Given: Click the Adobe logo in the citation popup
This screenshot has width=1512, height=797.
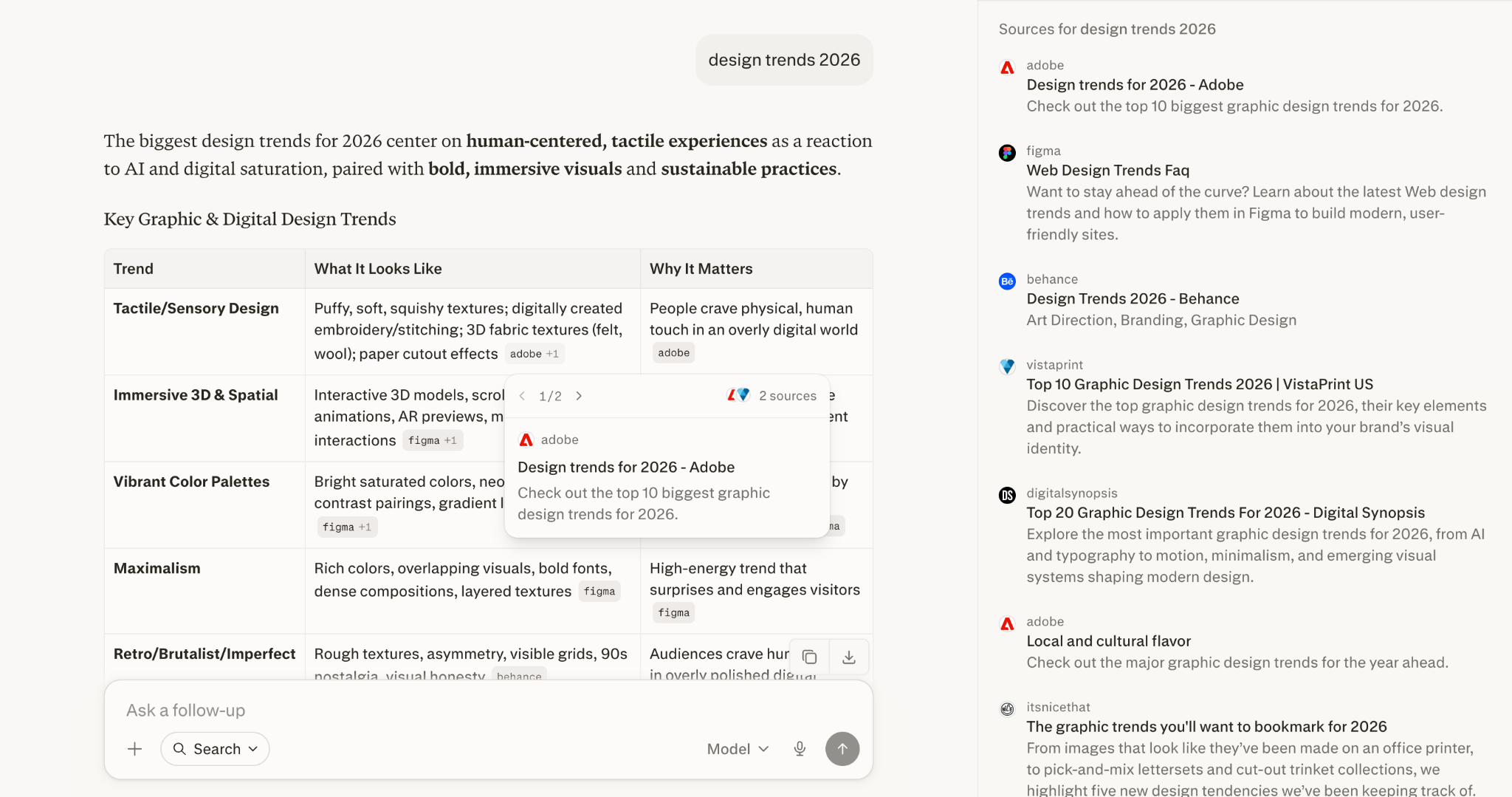Looking at the screenshot, I should tap(526, 439).
